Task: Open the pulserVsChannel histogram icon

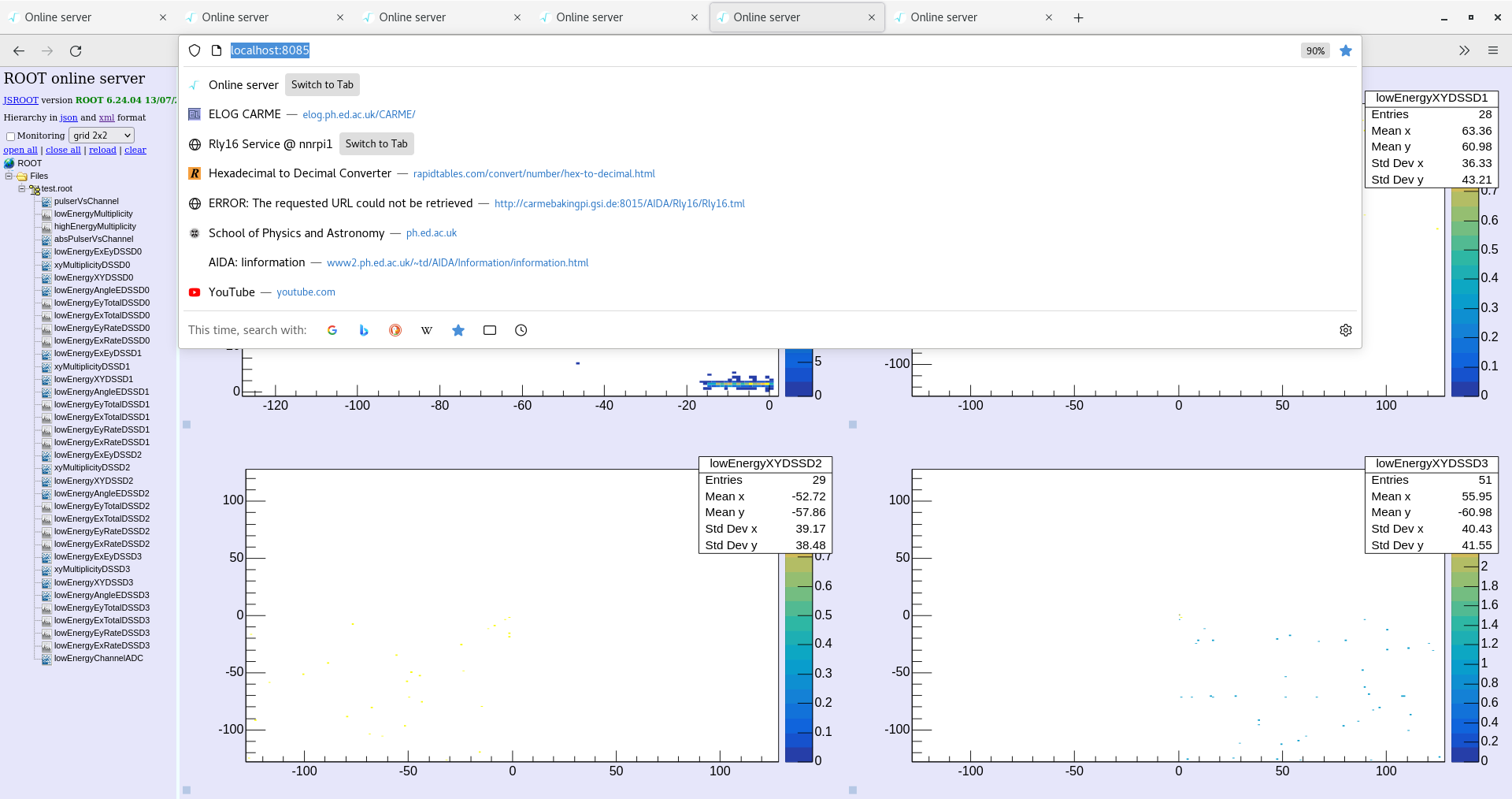Action: pyautogui.click(x=46, y=201)
